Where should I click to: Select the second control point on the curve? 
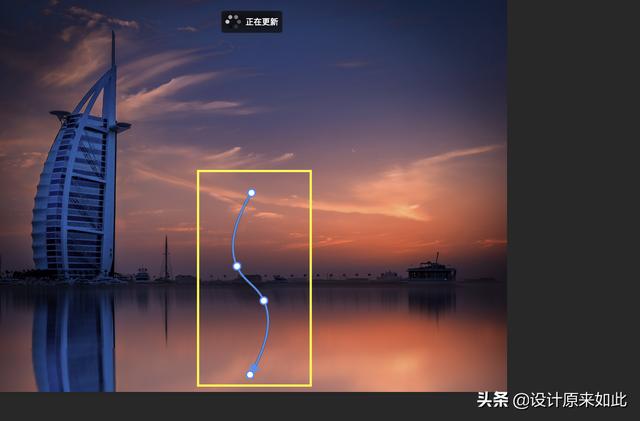pos(237,266)
